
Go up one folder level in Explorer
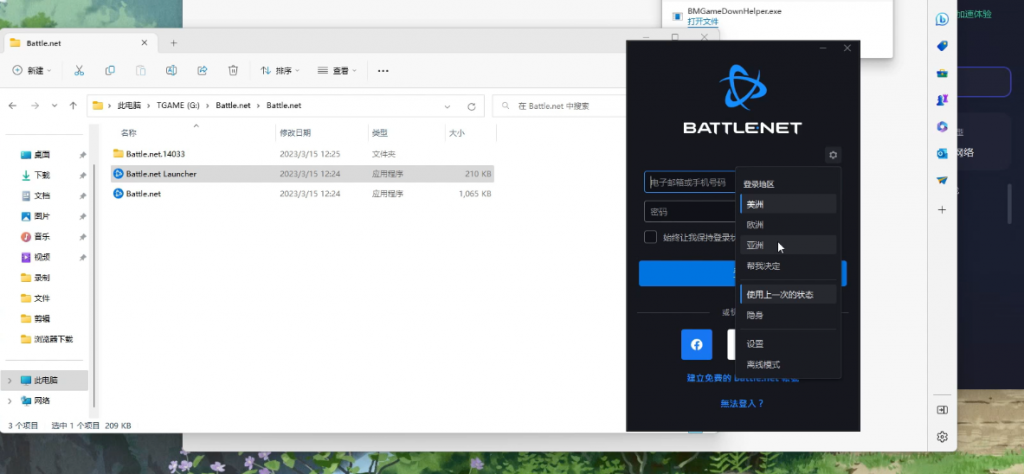pos(73,105)
